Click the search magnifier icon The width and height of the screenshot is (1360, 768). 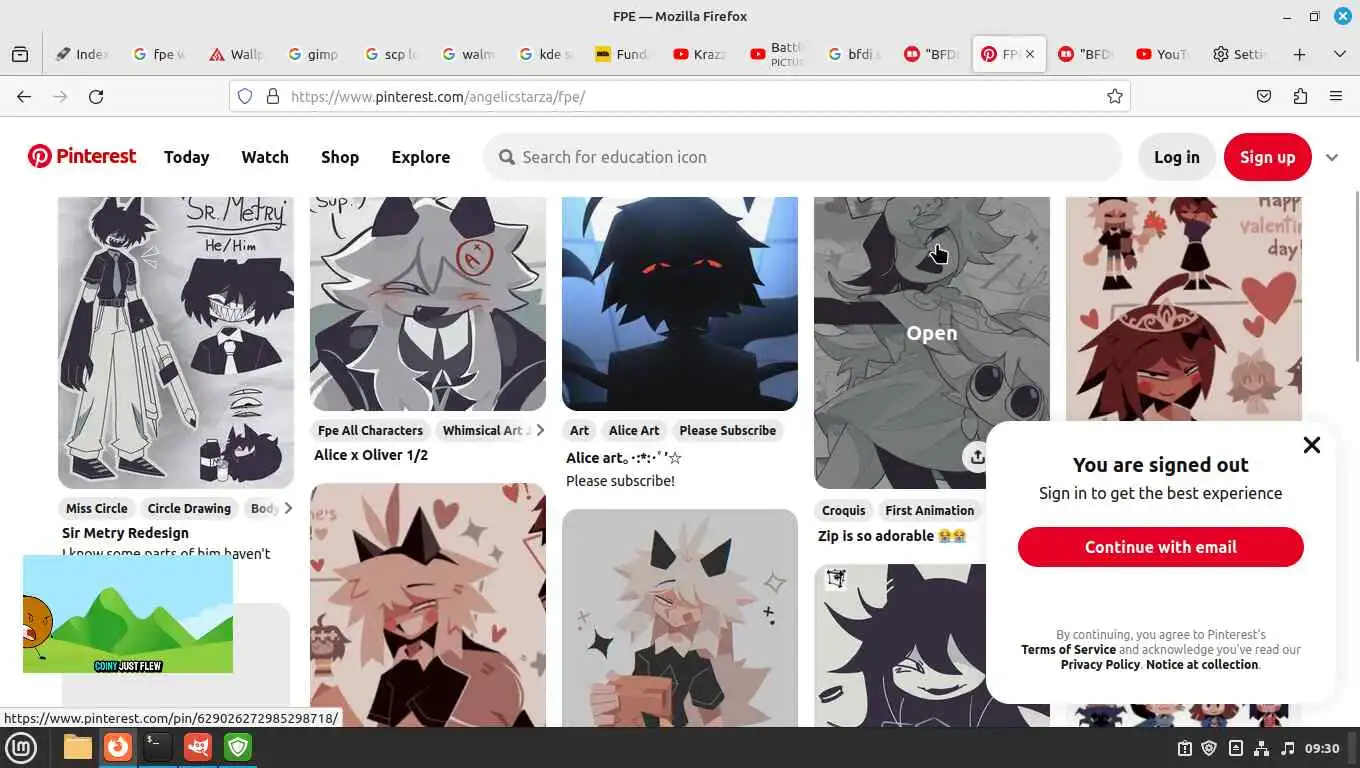[507, 157]
